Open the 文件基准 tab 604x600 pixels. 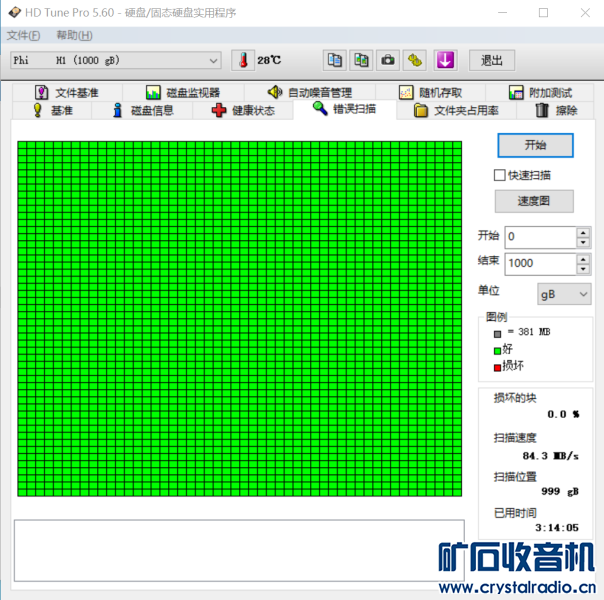click(67, 92)
